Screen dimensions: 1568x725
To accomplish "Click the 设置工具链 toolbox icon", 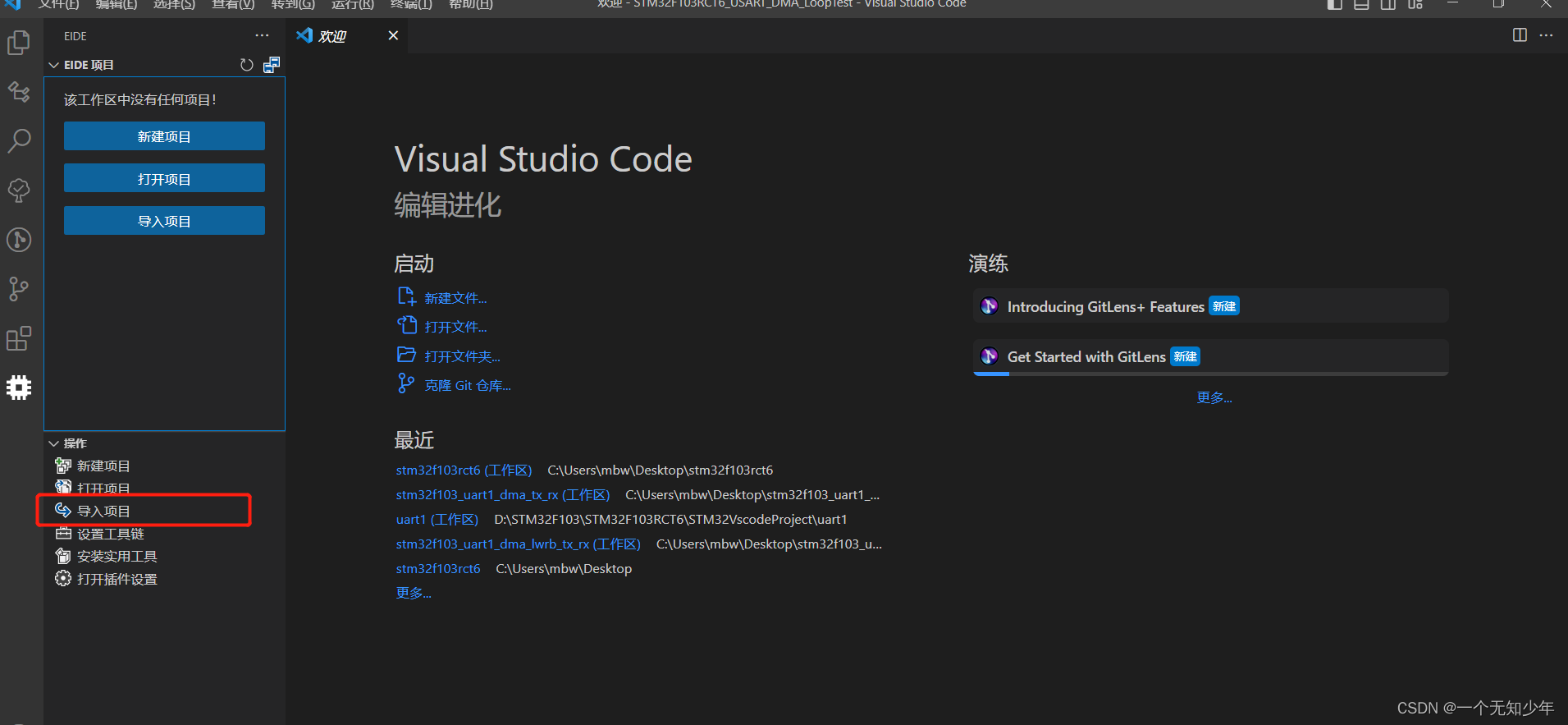I will (x=63, y=533).
